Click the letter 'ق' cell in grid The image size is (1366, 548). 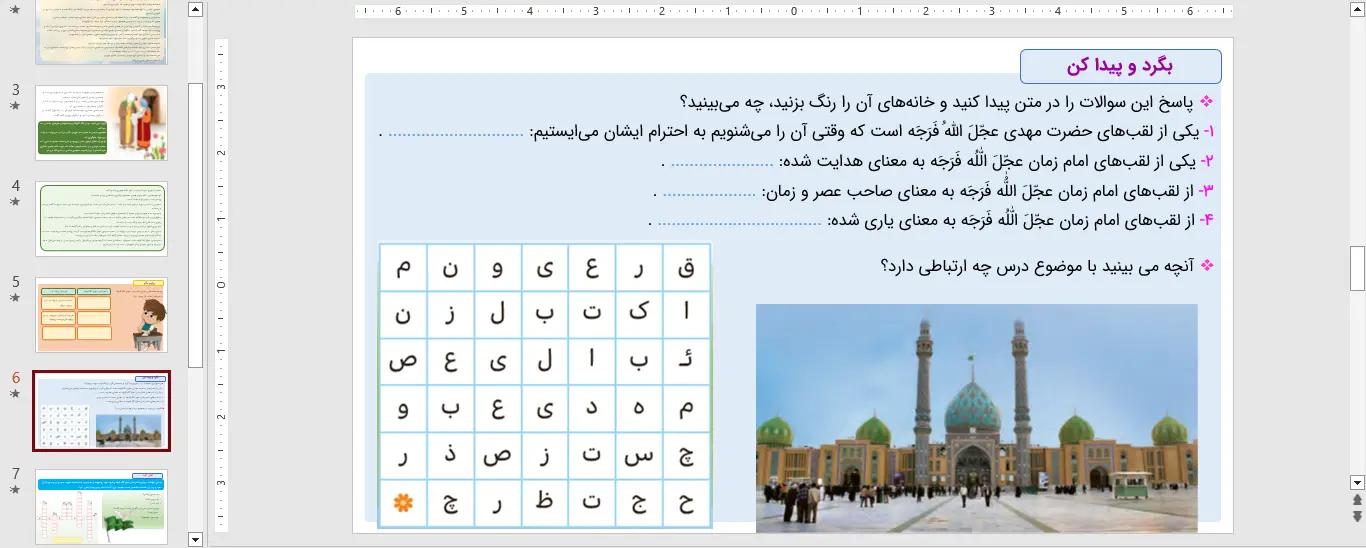pos(686,268)
